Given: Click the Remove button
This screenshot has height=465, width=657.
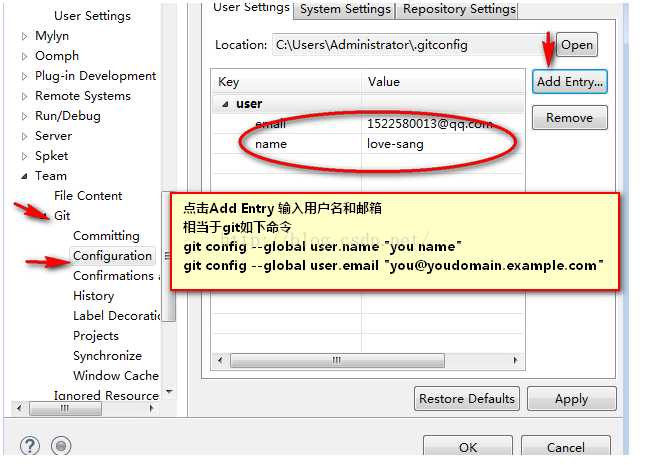Looking at the screenshot, I should tap(569, 118).
